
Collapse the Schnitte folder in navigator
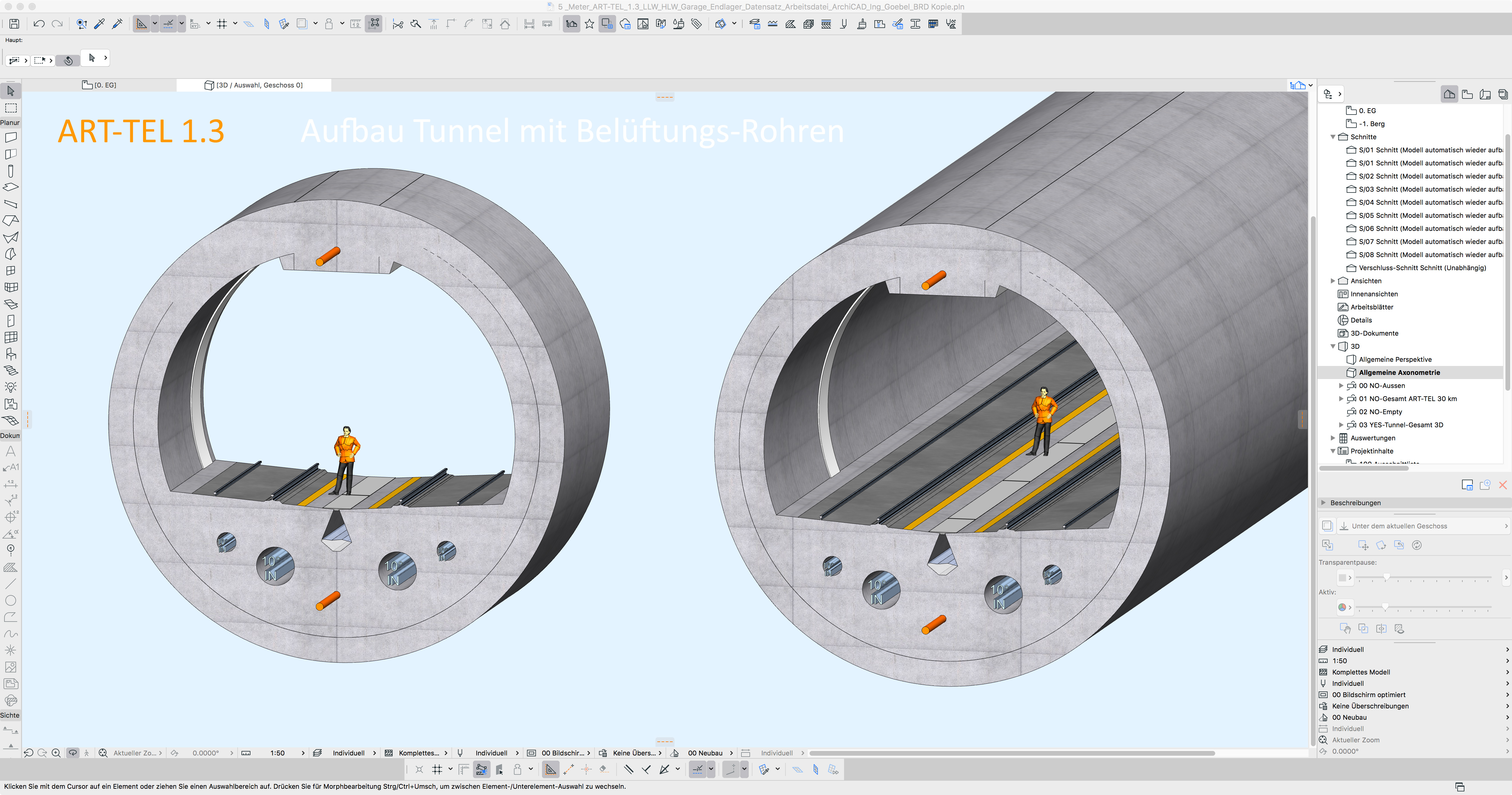click(1332, 137)
